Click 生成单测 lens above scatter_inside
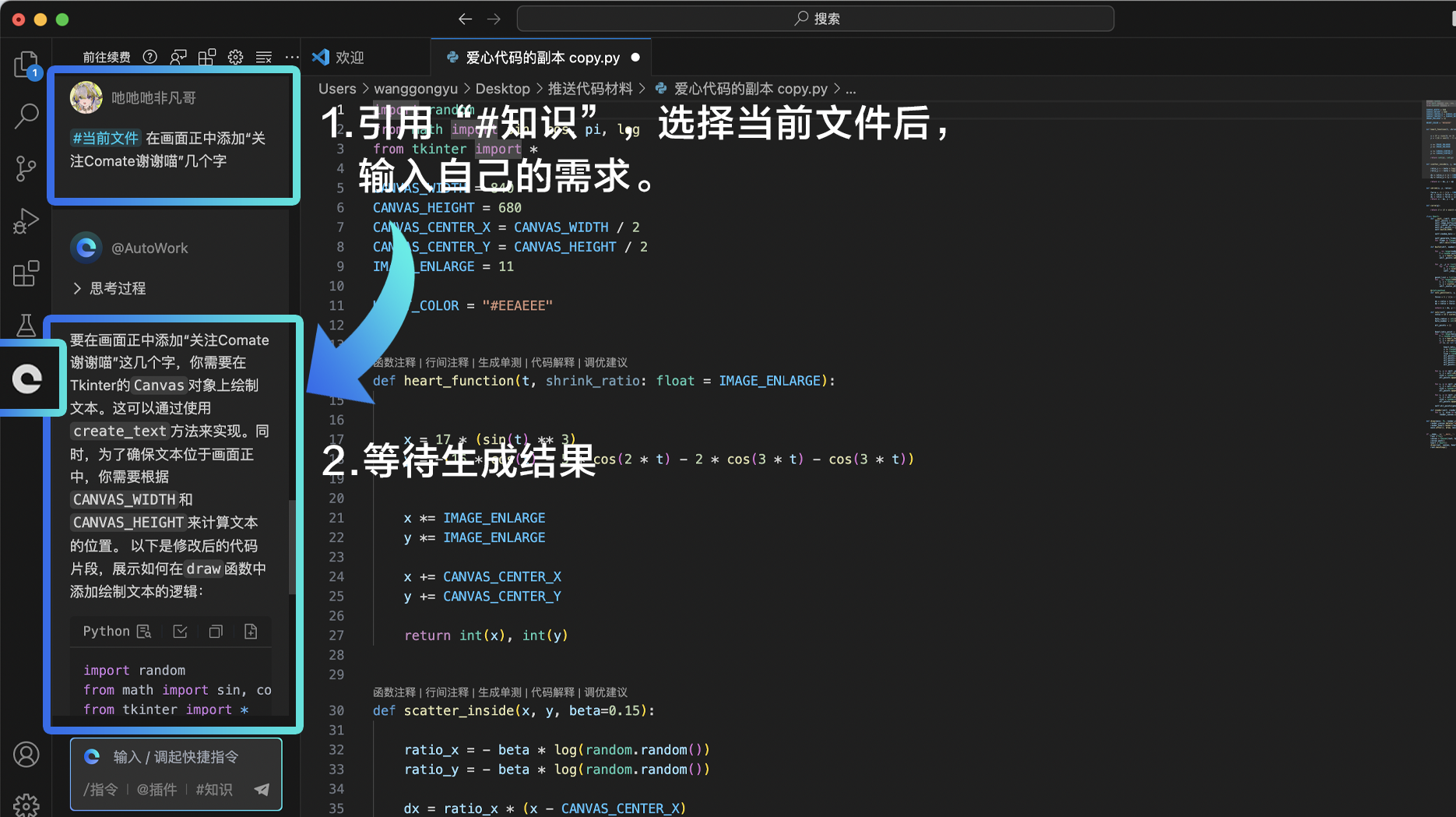 500,692
